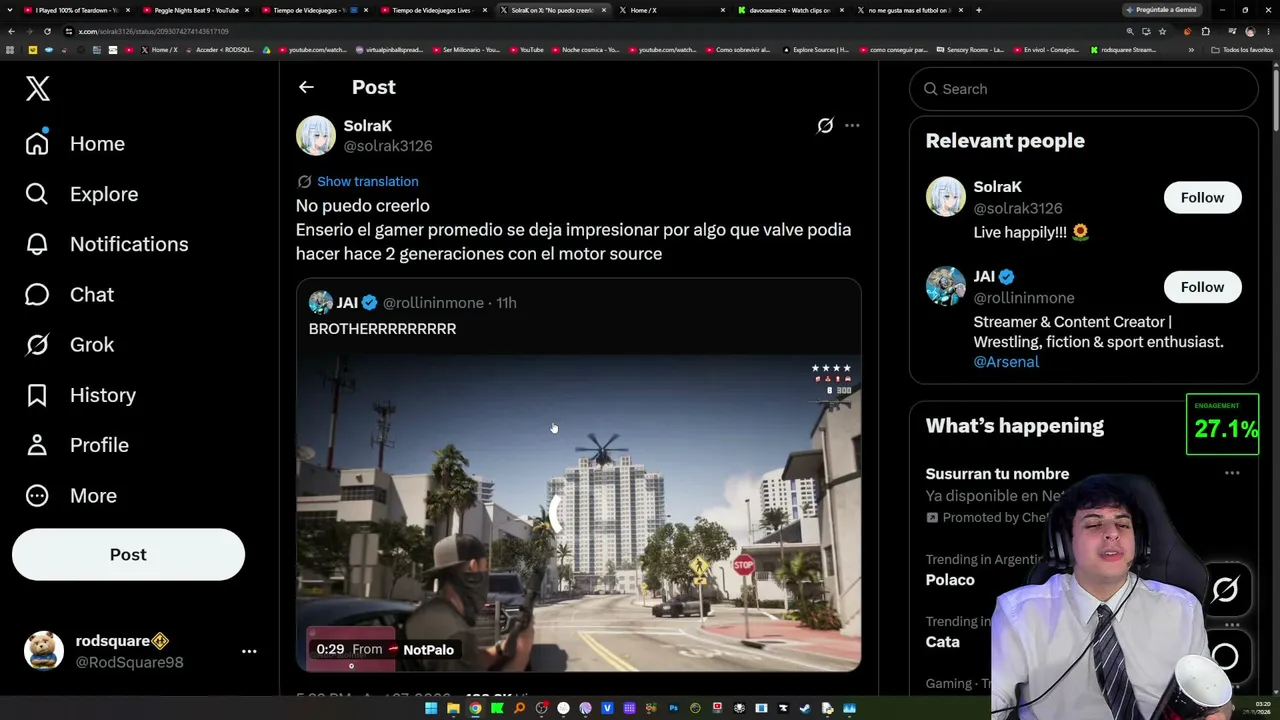Switch to the Peggle Nights Beat 9 tab
The image size is (1280, 720).
click(x=196, y=10)
